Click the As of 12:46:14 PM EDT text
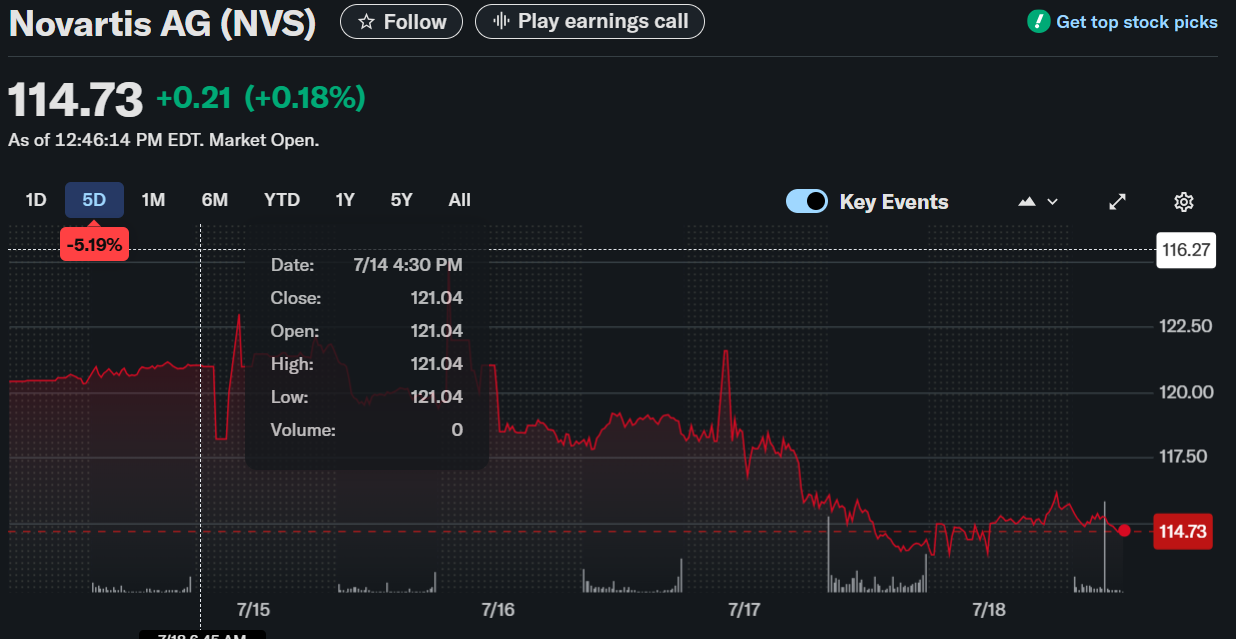 [x=164, y=140]
